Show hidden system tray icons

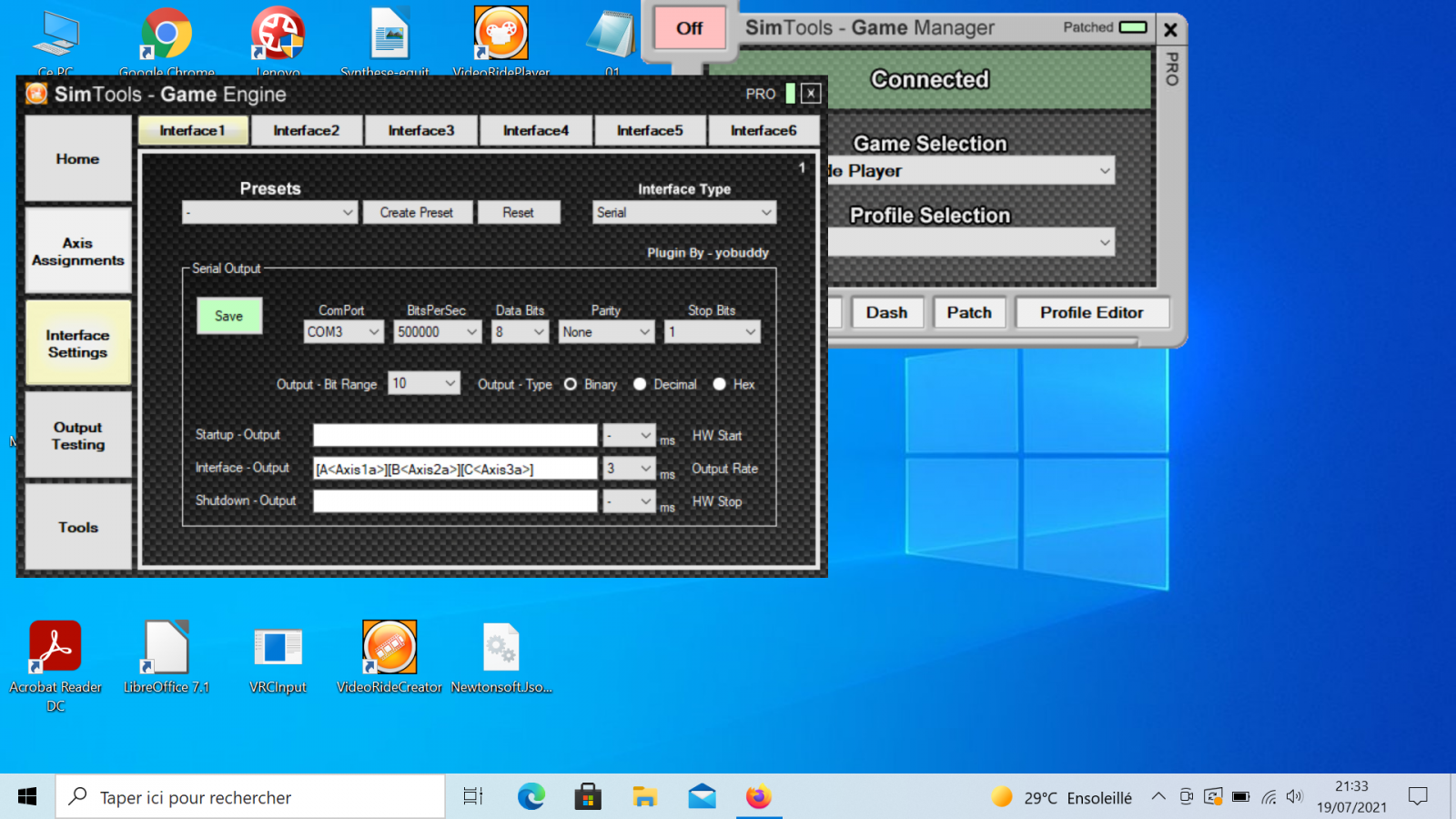(1158, 797)
